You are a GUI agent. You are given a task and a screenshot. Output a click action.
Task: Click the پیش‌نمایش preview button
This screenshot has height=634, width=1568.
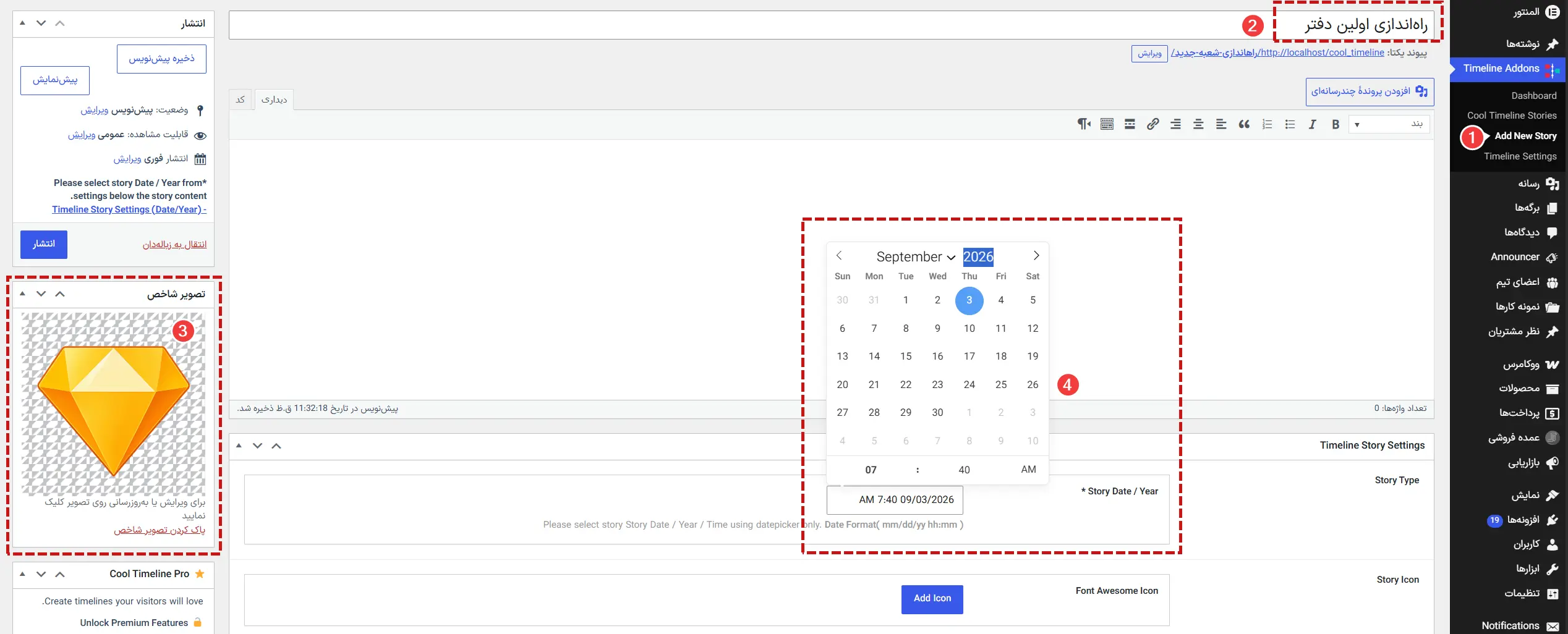tap(55, 80)
